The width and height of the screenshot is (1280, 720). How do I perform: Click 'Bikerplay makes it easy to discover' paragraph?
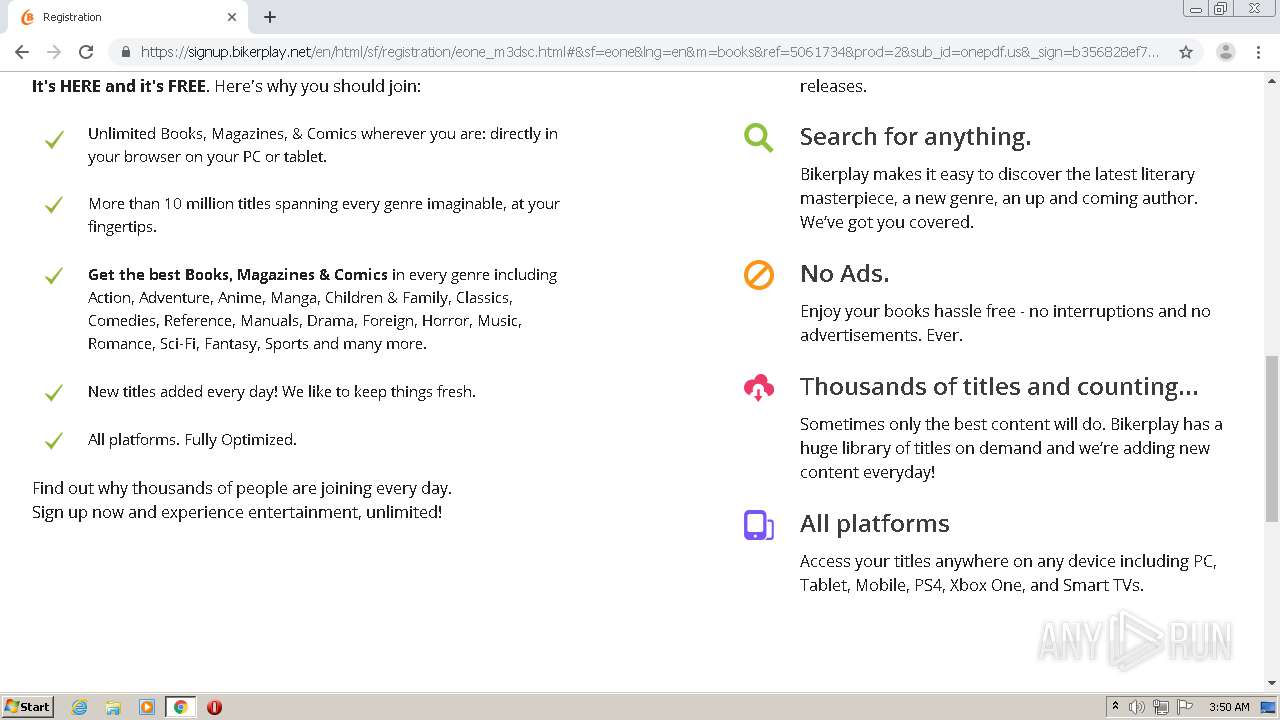(x=999, y=198)
